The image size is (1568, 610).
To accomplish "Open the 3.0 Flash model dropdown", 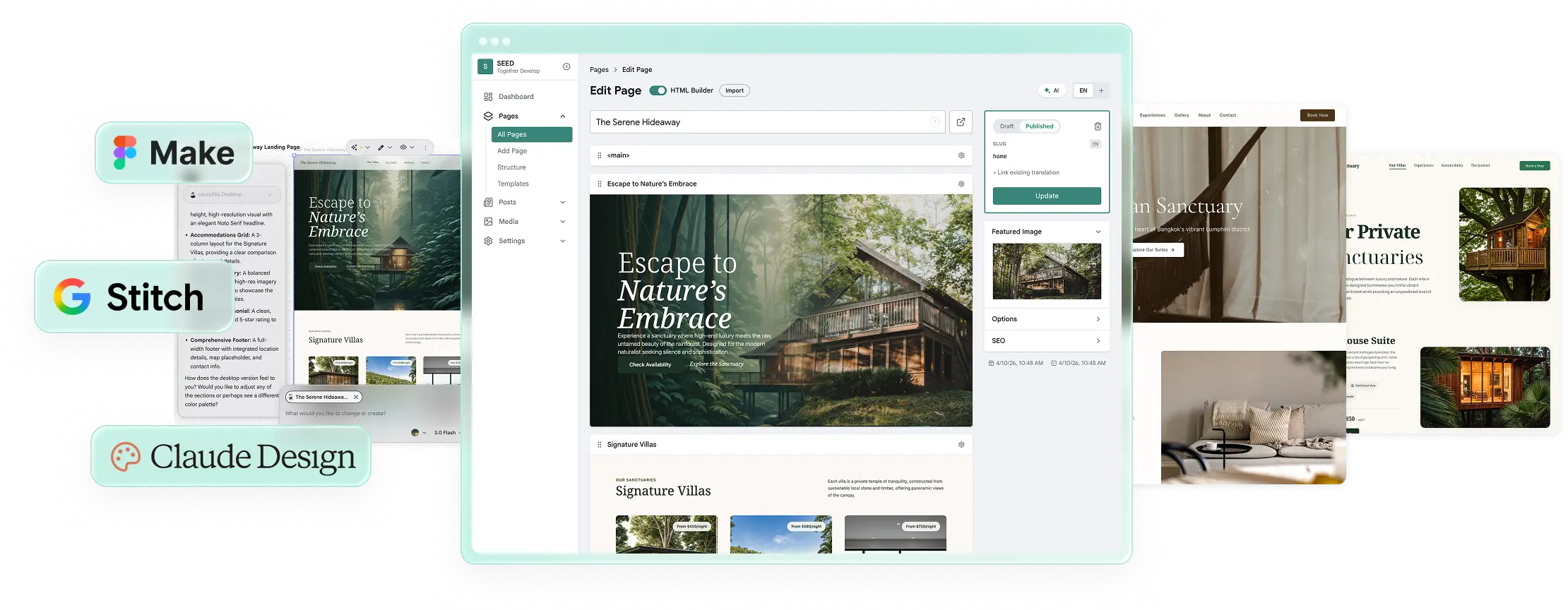I will pyautogui.click(x=447, y=433).
